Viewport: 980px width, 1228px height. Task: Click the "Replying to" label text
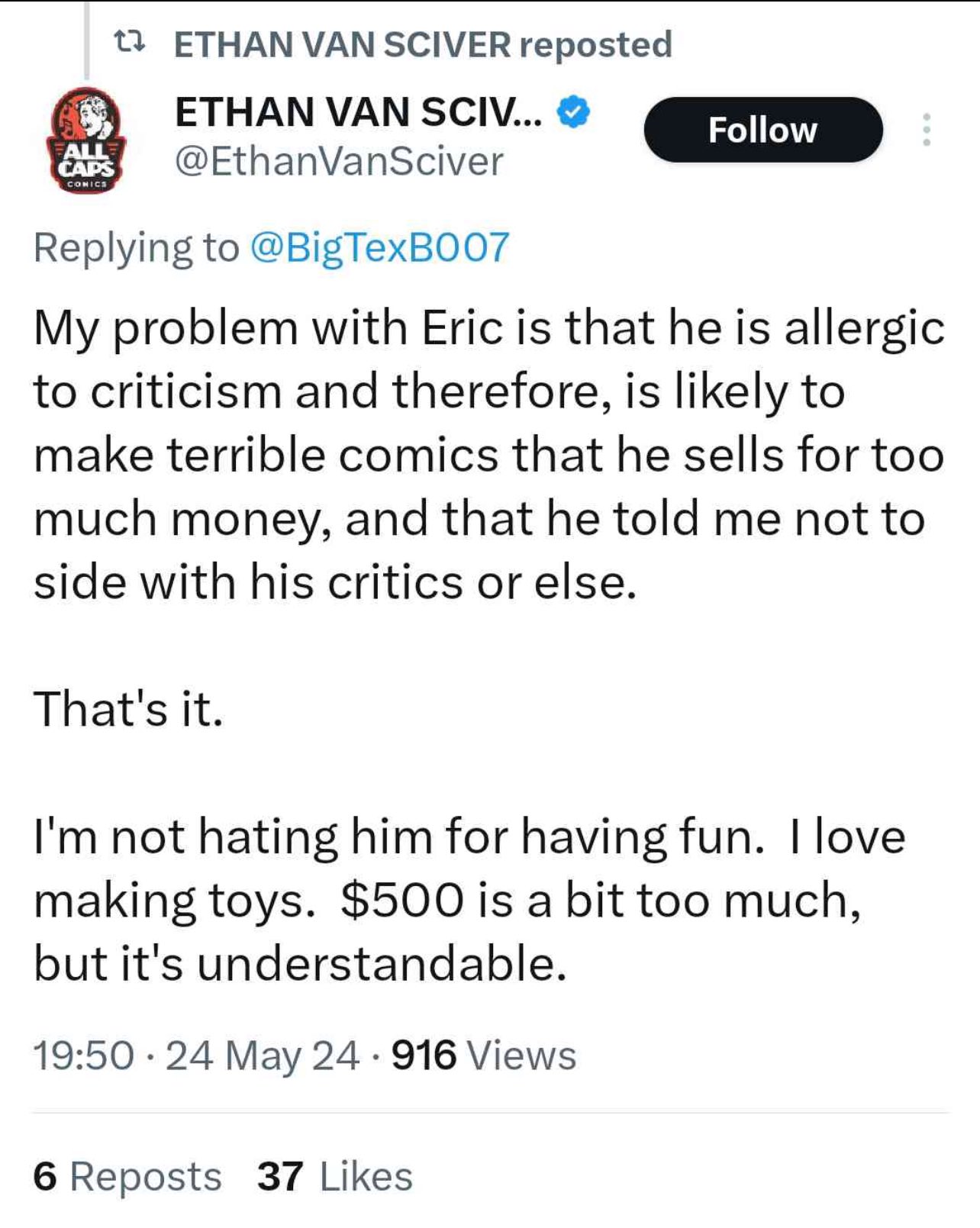(136, 247)
